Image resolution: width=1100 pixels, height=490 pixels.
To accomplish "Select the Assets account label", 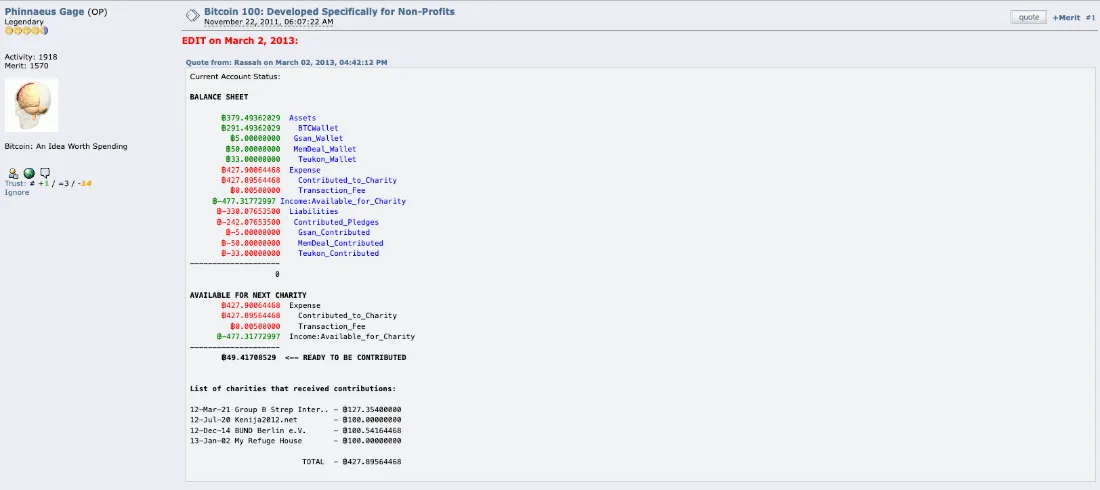I will click(x=302, y=118).
